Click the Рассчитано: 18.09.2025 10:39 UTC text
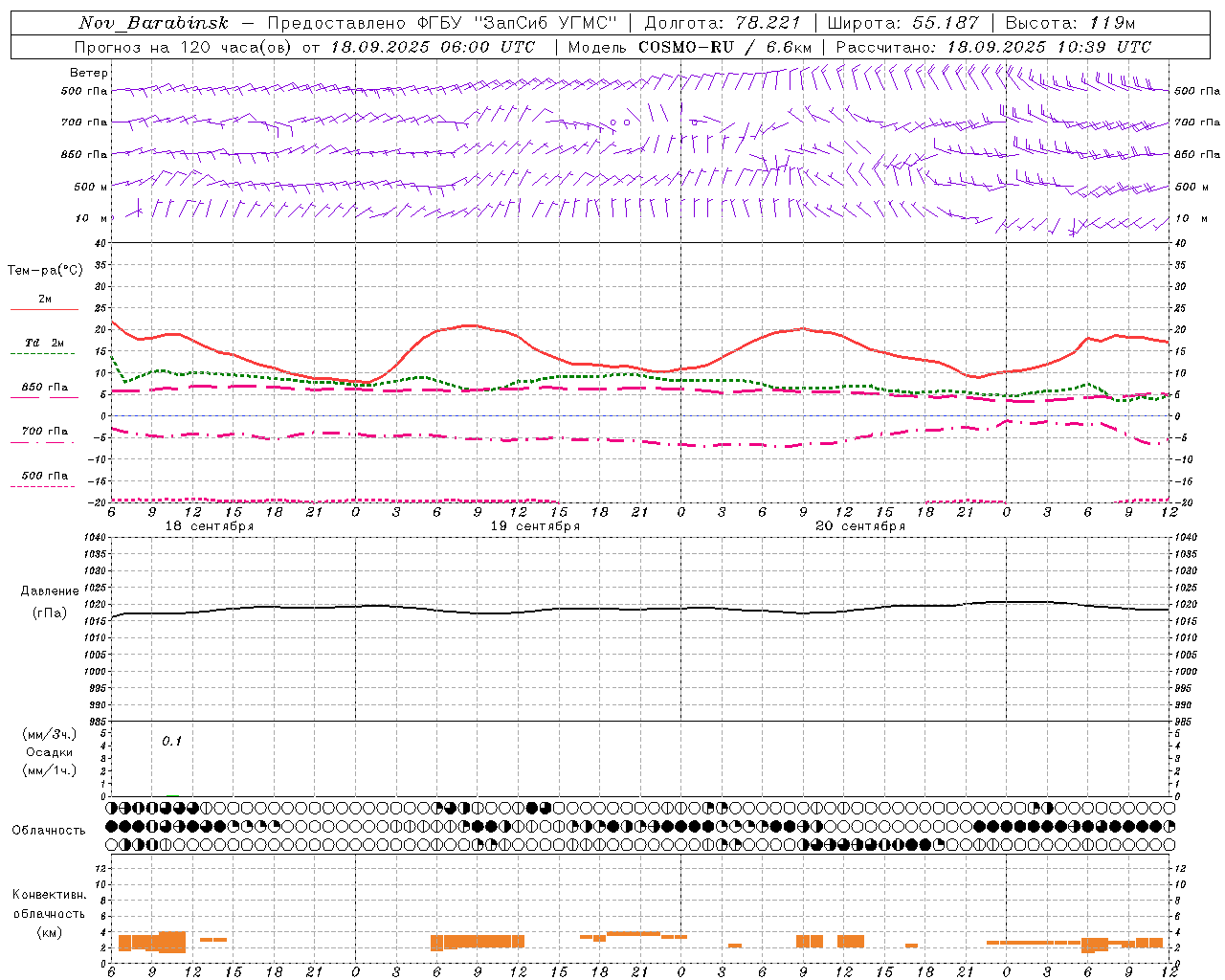 tap(993, 47)
